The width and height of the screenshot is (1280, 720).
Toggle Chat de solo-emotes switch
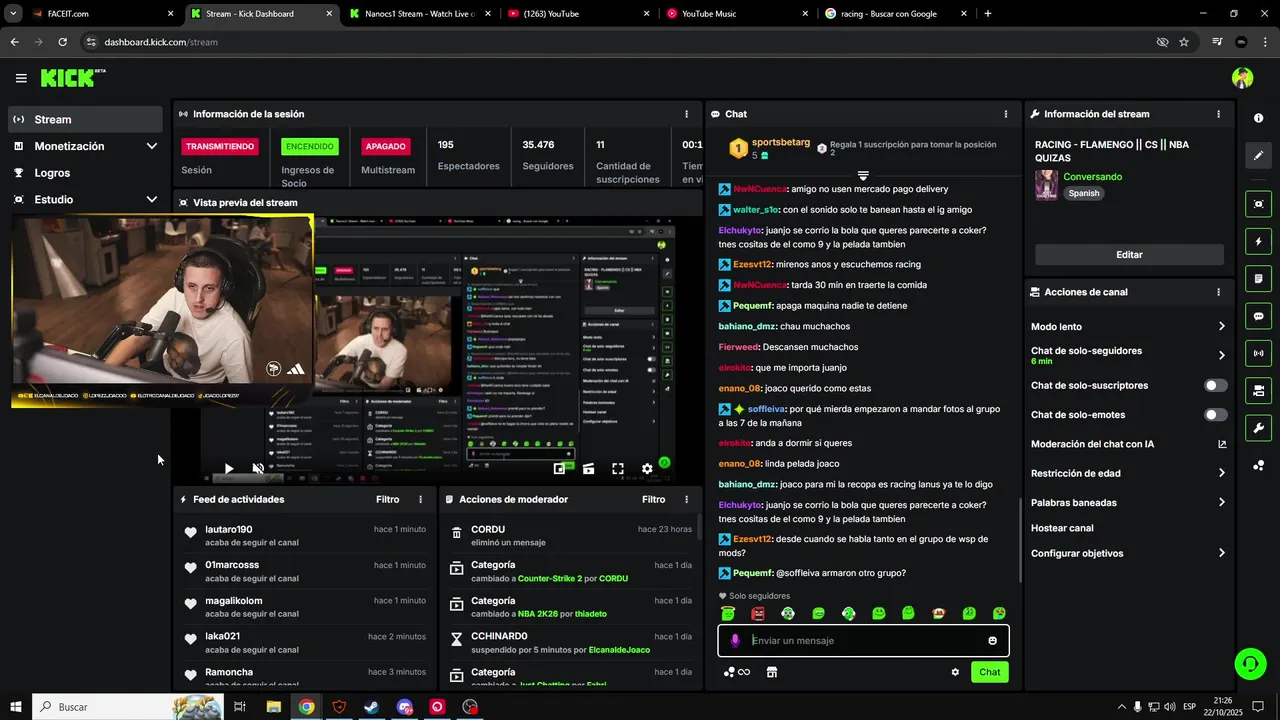tap(1215, 415)
